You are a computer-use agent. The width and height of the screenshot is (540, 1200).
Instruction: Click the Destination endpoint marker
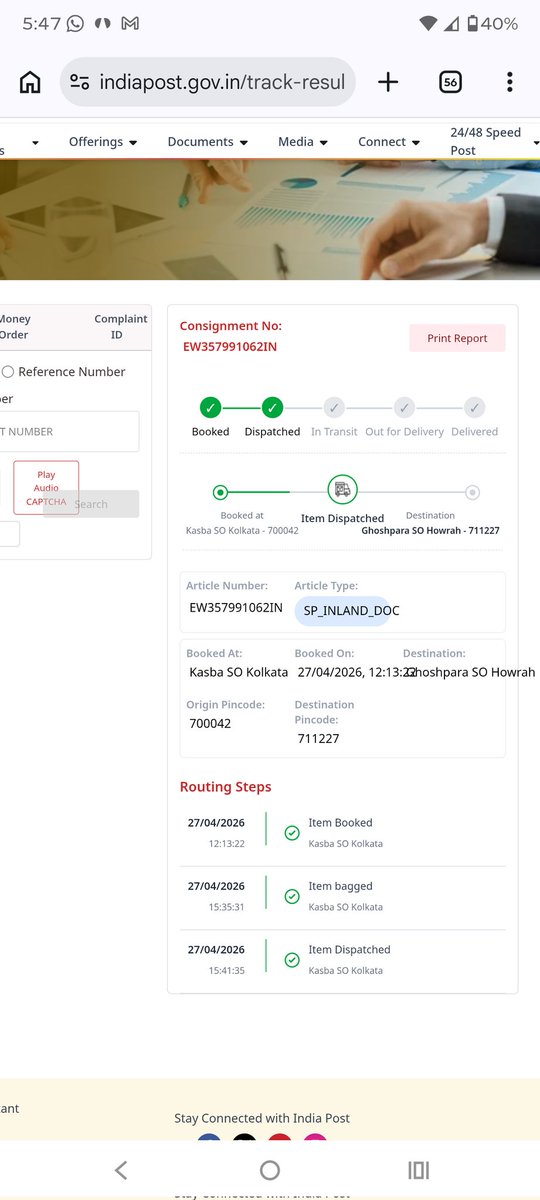472,492
